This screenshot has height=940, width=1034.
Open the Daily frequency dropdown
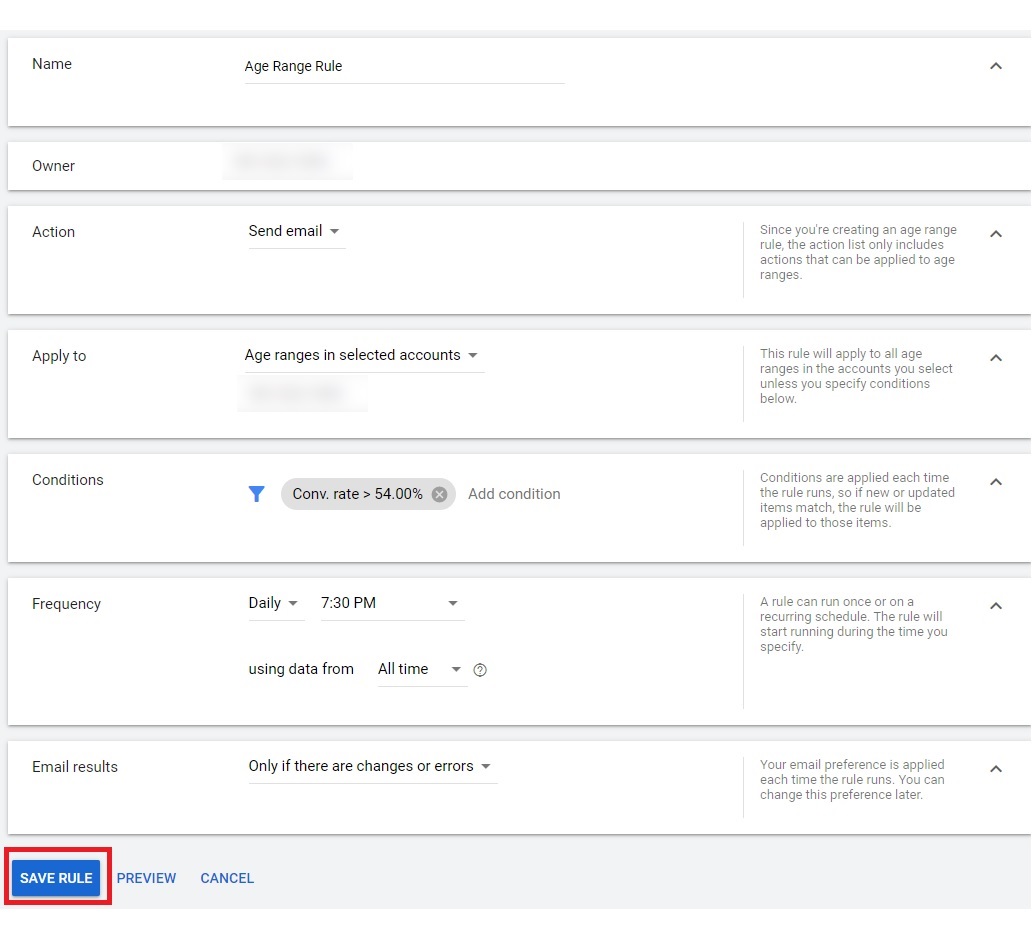[x=275, y=604]
